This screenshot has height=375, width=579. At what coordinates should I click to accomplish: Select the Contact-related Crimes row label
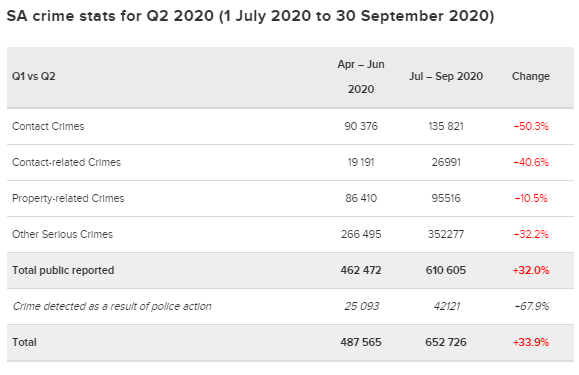pos(66,162)
